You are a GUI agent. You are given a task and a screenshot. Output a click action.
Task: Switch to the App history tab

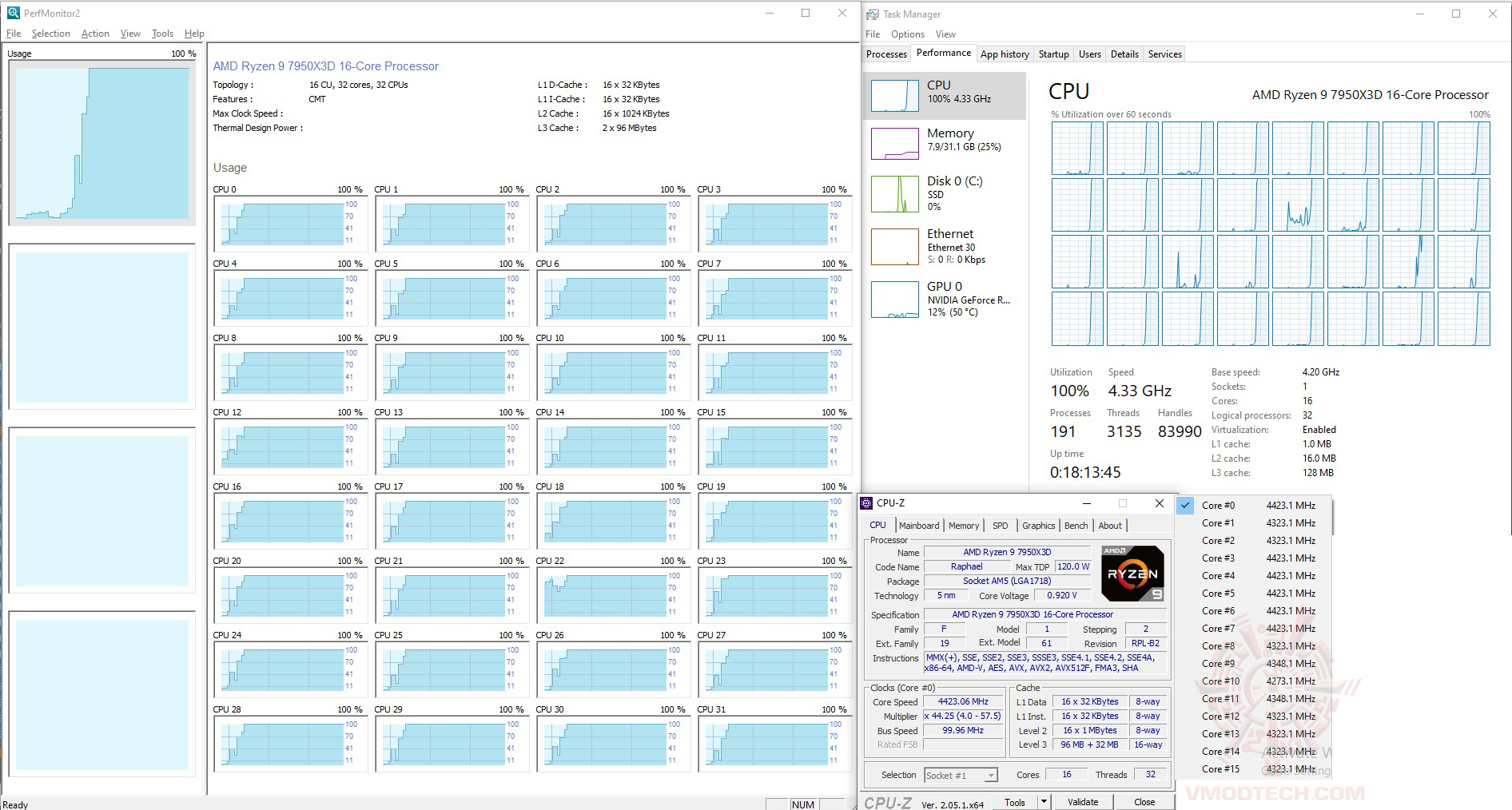(x=1005, y=54)
